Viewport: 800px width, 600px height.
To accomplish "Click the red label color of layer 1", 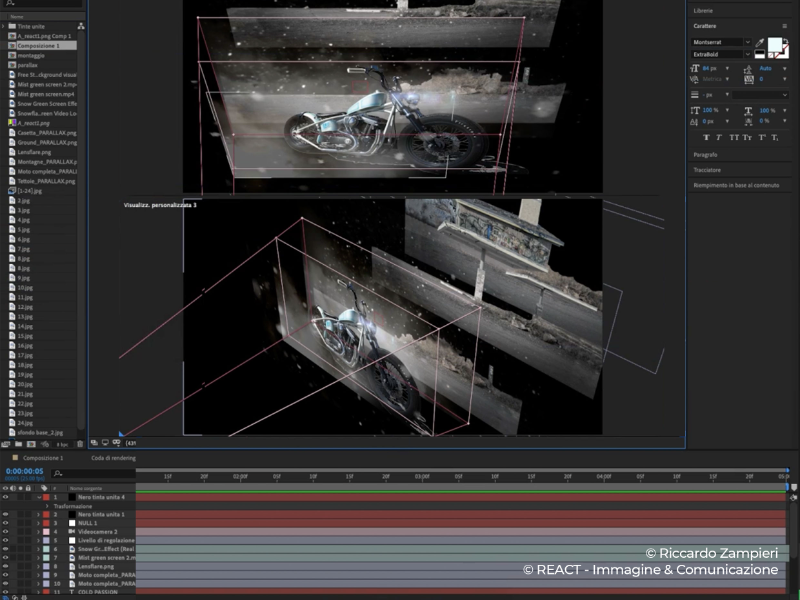I will (46, 497).
